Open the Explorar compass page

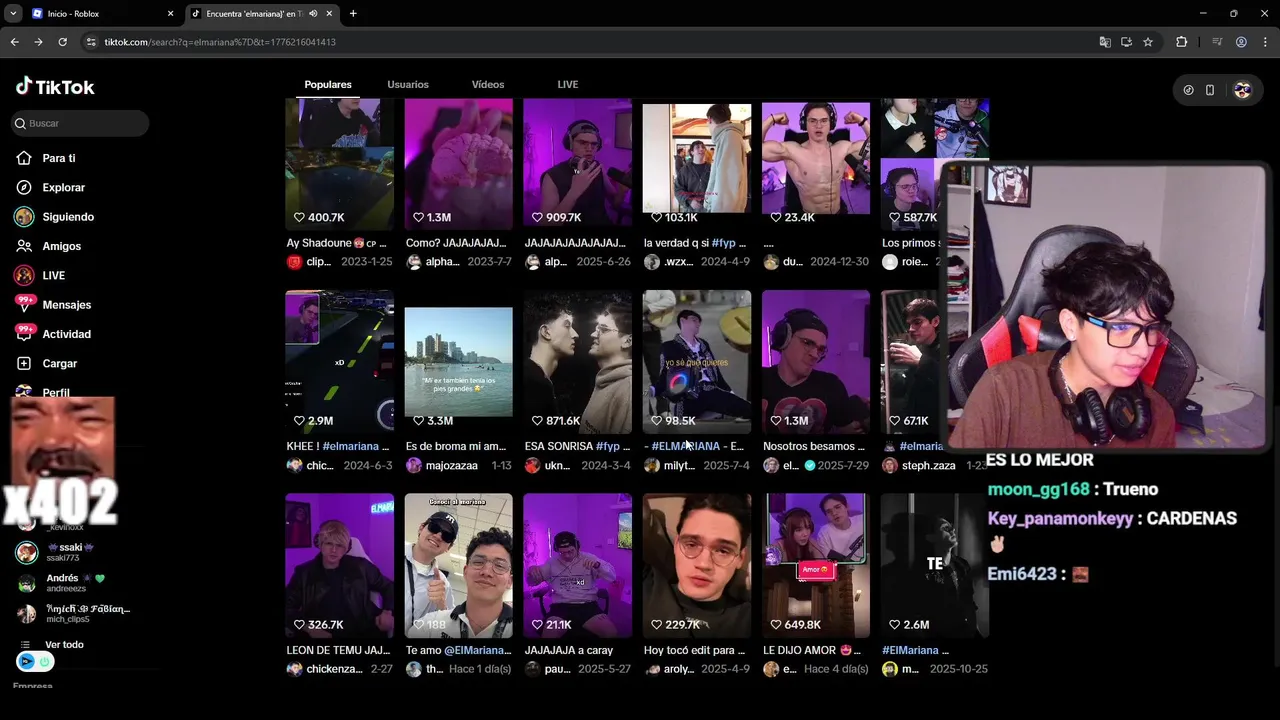63,187
